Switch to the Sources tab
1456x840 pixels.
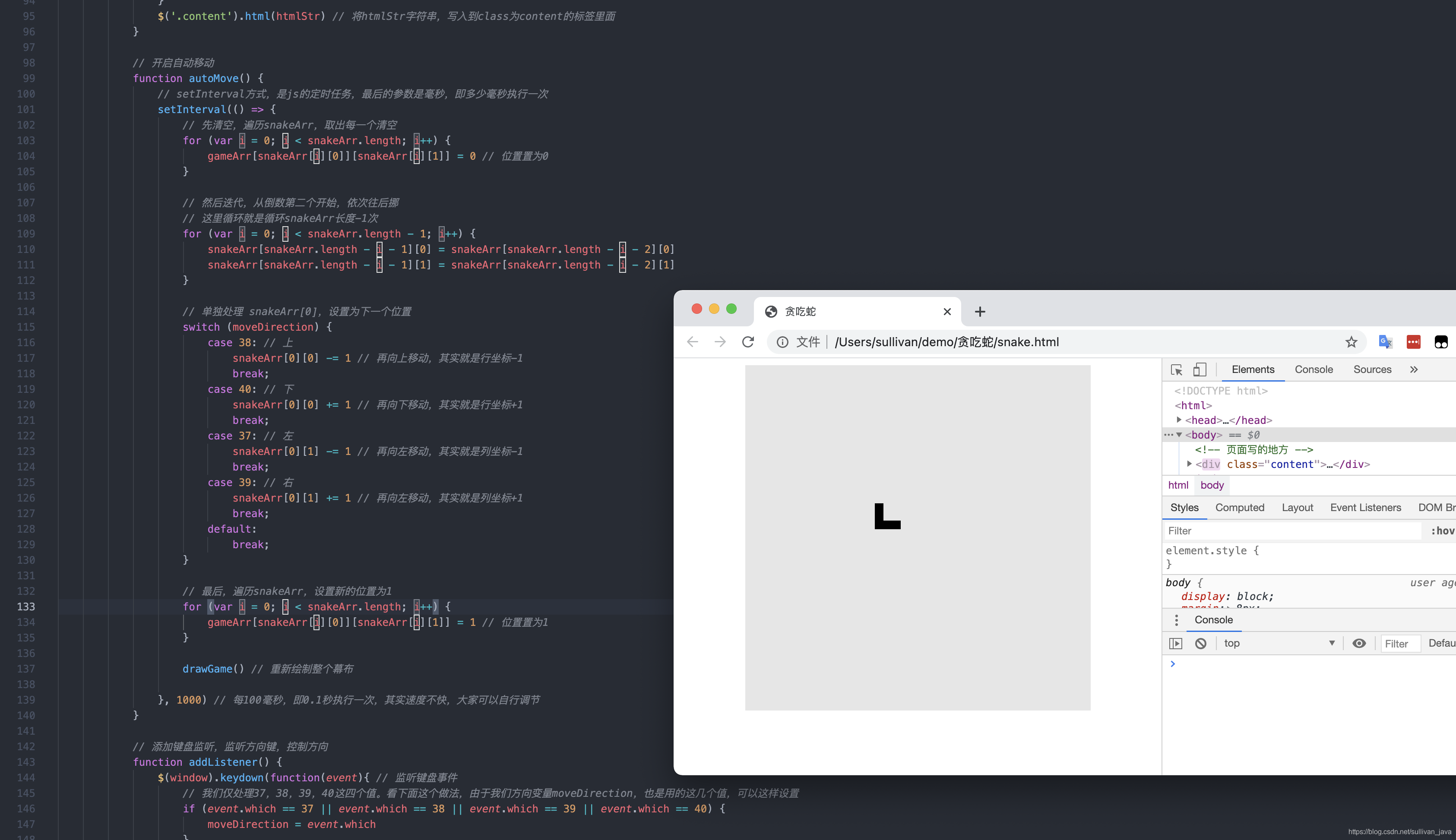pos(1372,370)
